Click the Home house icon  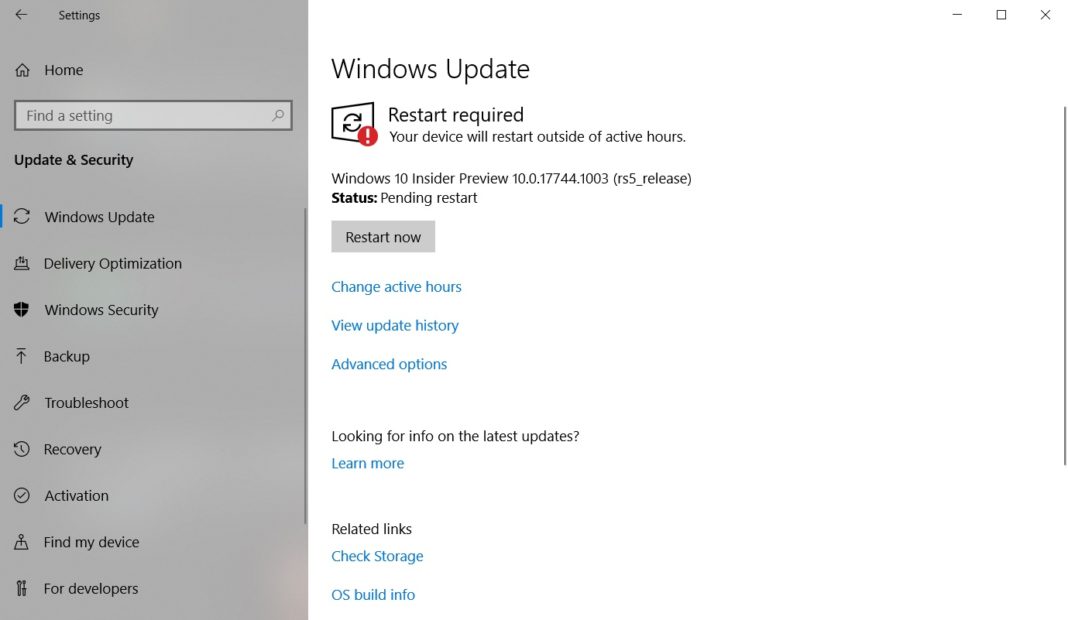tap(22, 70)
